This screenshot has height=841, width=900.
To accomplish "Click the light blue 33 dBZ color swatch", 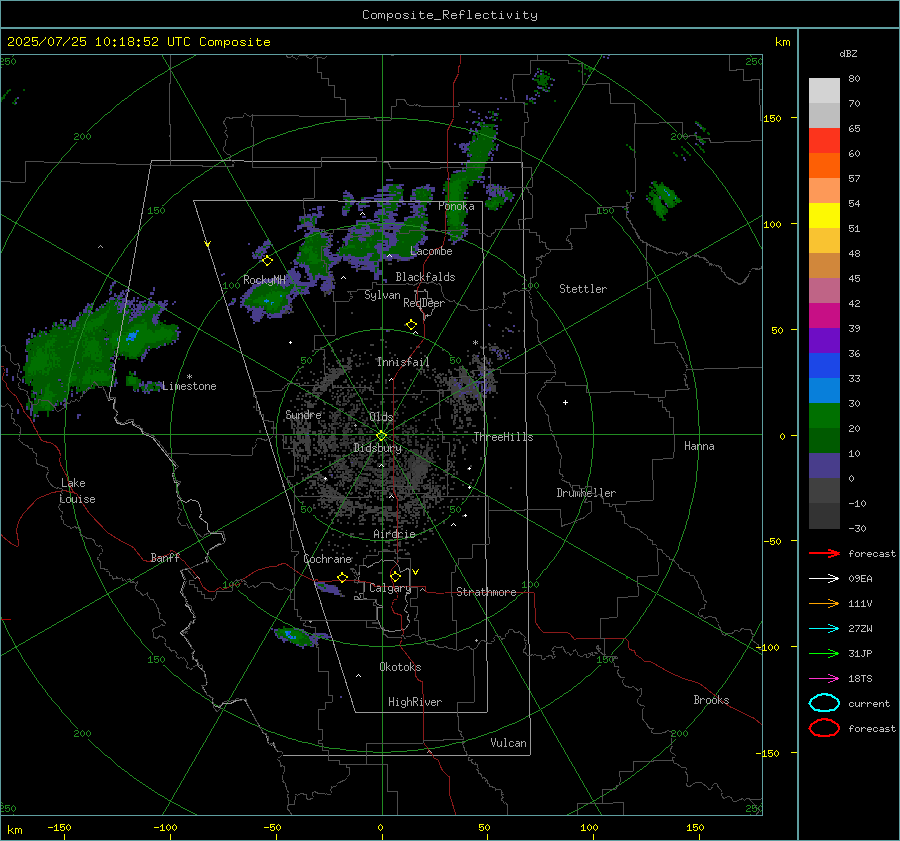I will click(x=824, y=390).
